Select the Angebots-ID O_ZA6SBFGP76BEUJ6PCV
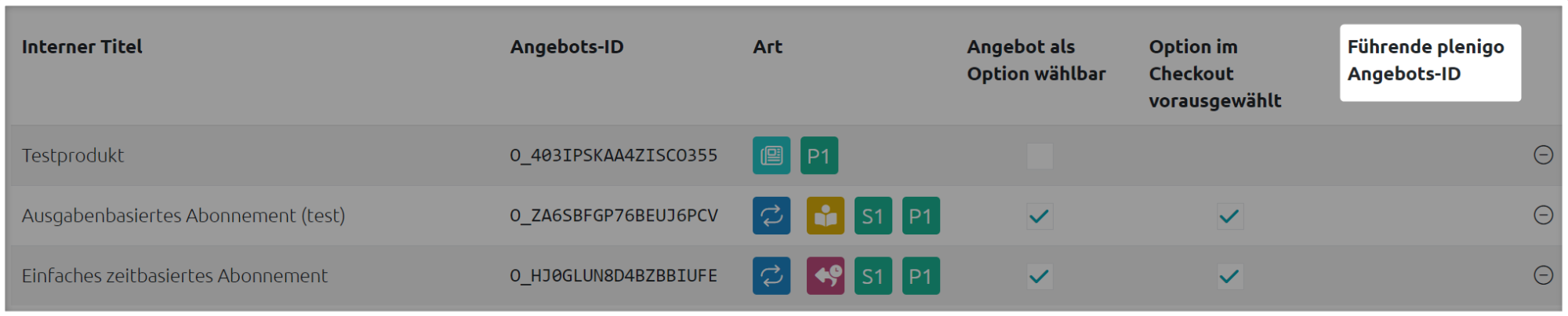The width and height of the screenshot is (1568, 316). click(x=614, y=216)
